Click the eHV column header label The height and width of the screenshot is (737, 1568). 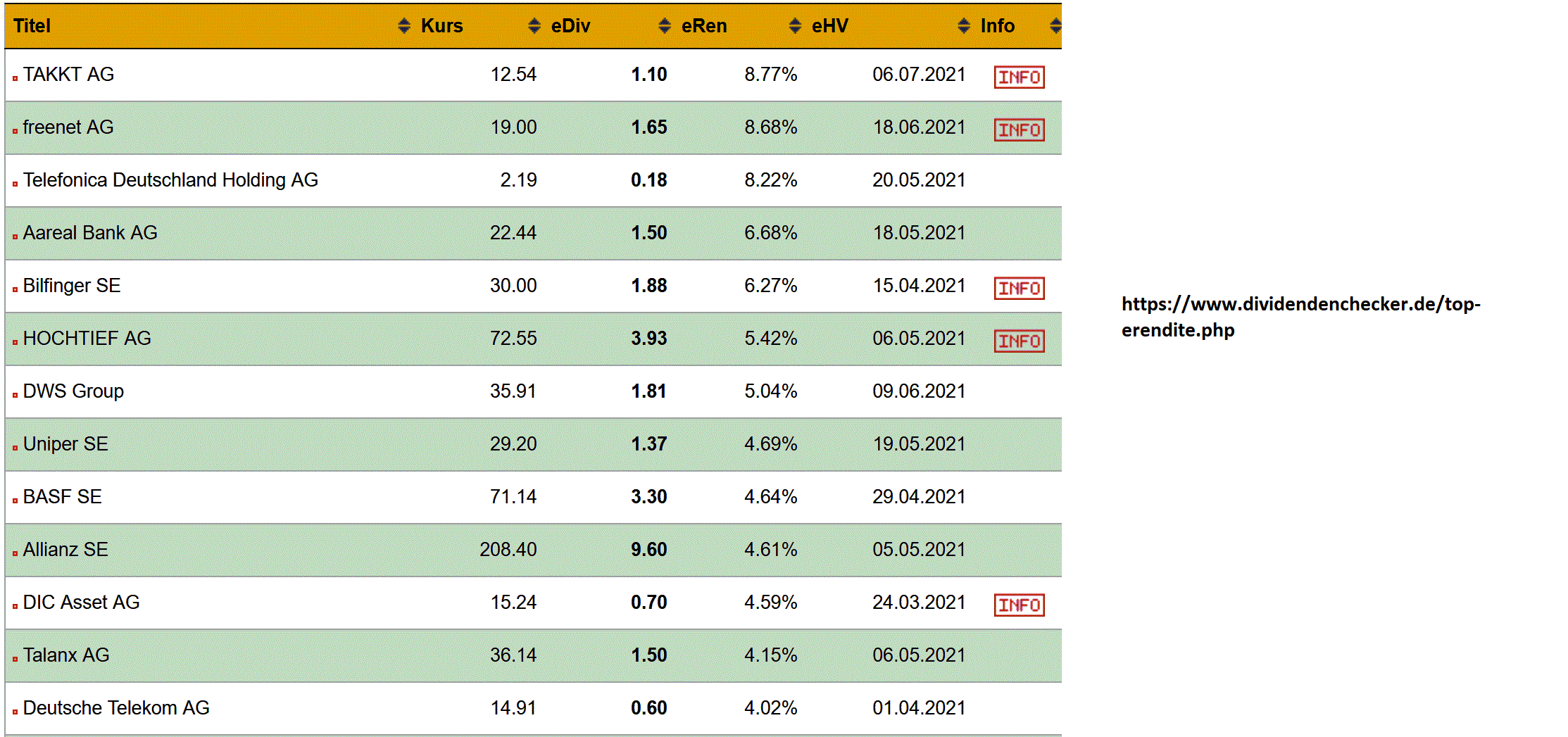[x=830, y=26]
